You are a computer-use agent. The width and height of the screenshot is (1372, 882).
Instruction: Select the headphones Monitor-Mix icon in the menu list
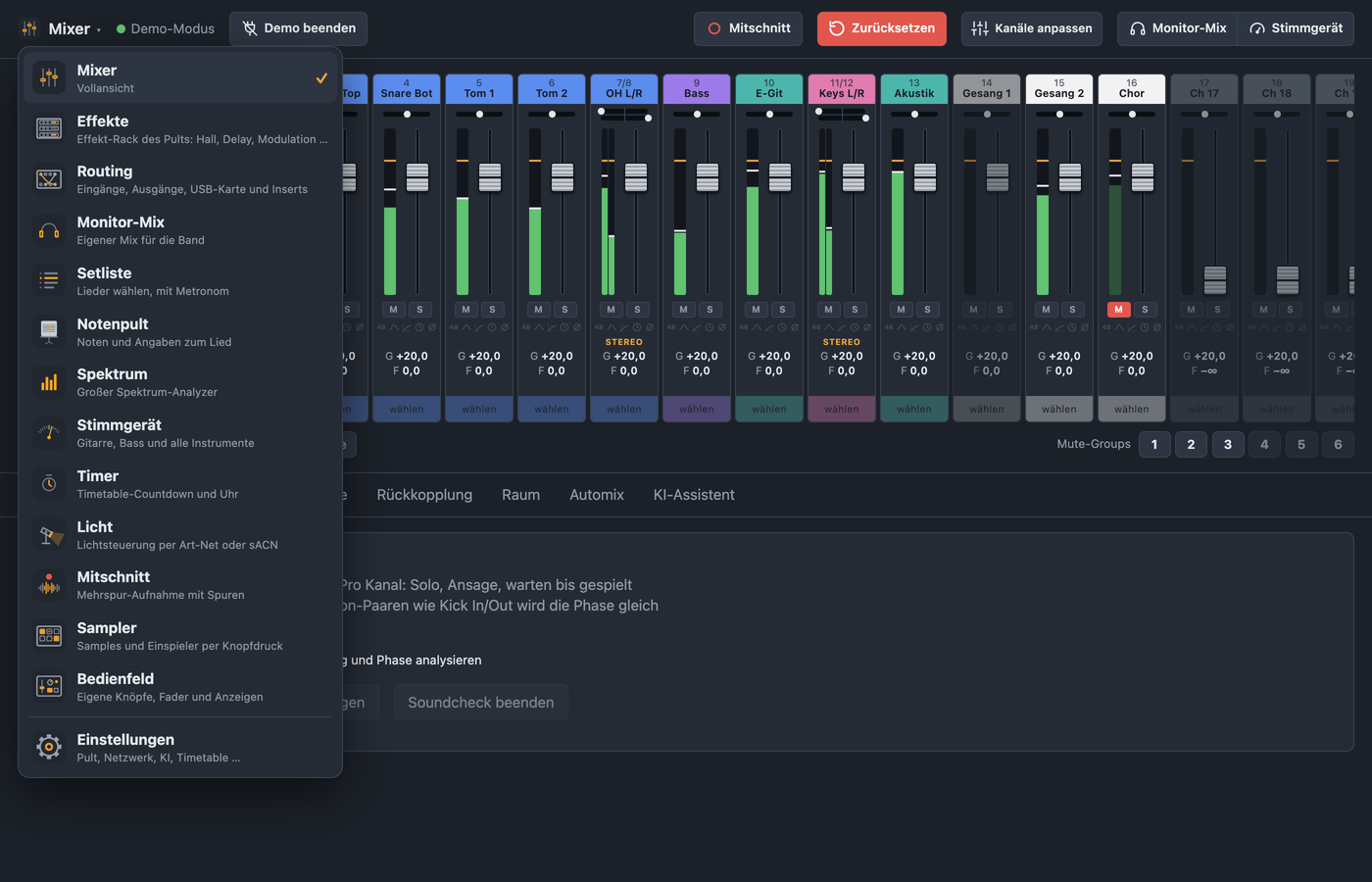click(x=49, y=229)
